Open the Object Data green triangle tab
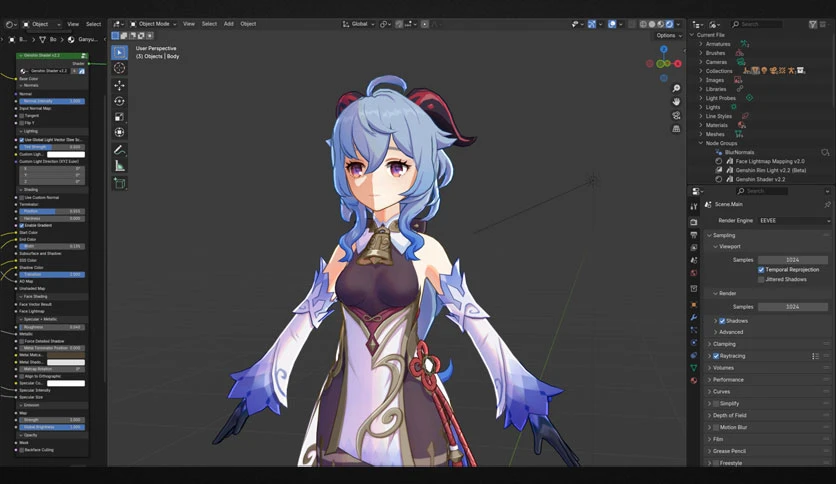 click(694, 368)
